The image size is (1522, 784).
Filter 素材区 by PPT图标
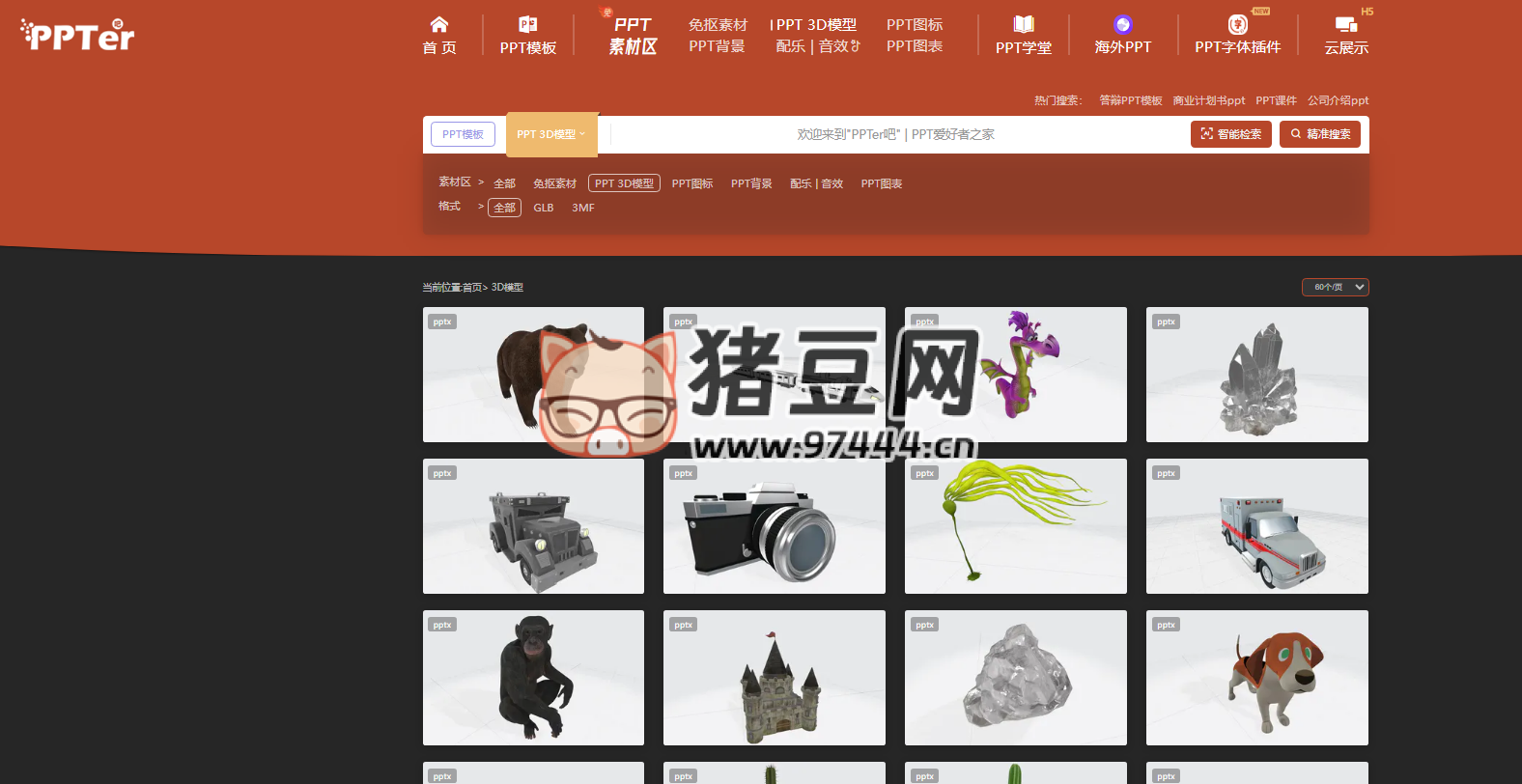692,183
